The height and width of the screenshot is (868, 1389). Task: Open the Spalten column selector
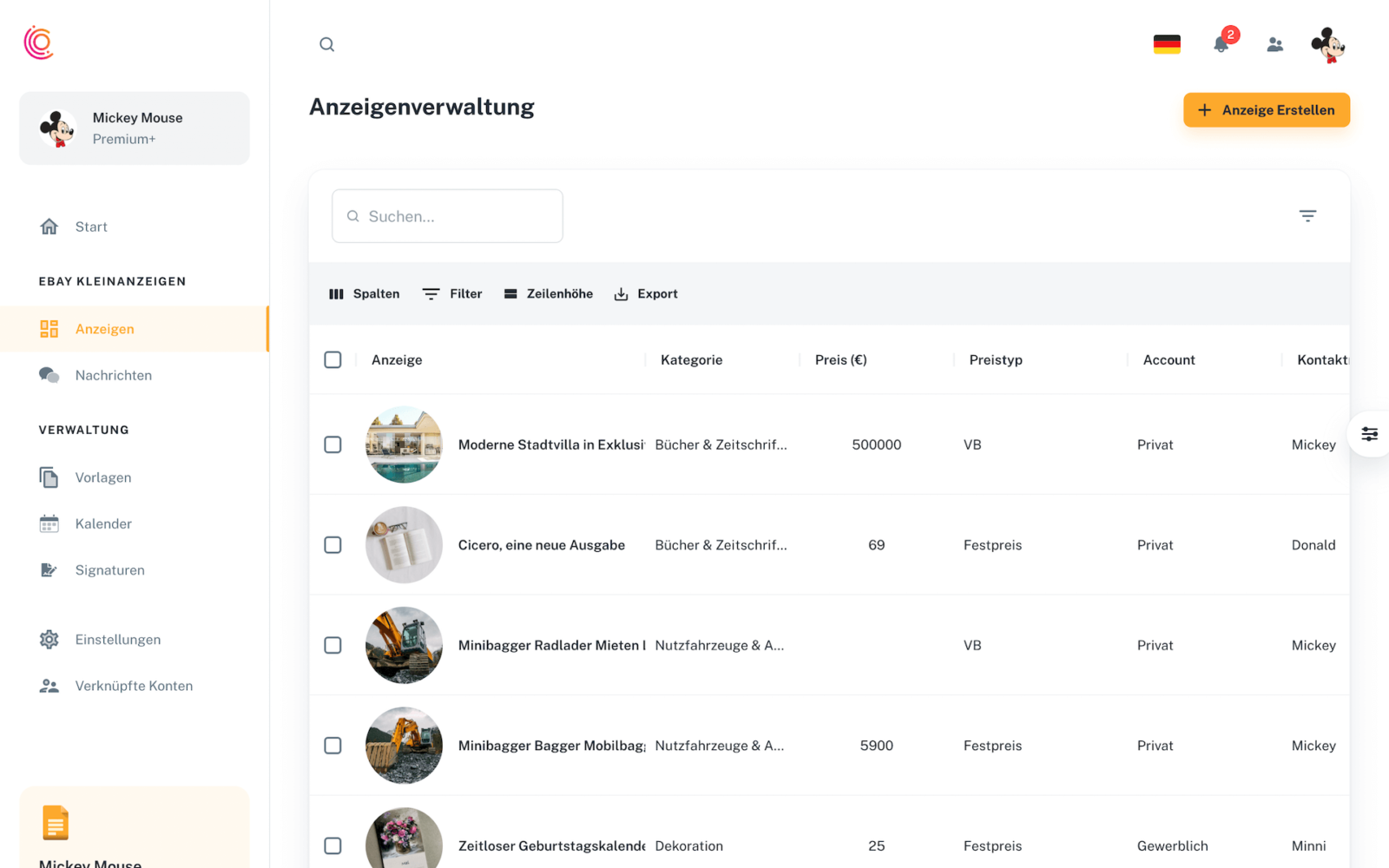tap(364, 293)
